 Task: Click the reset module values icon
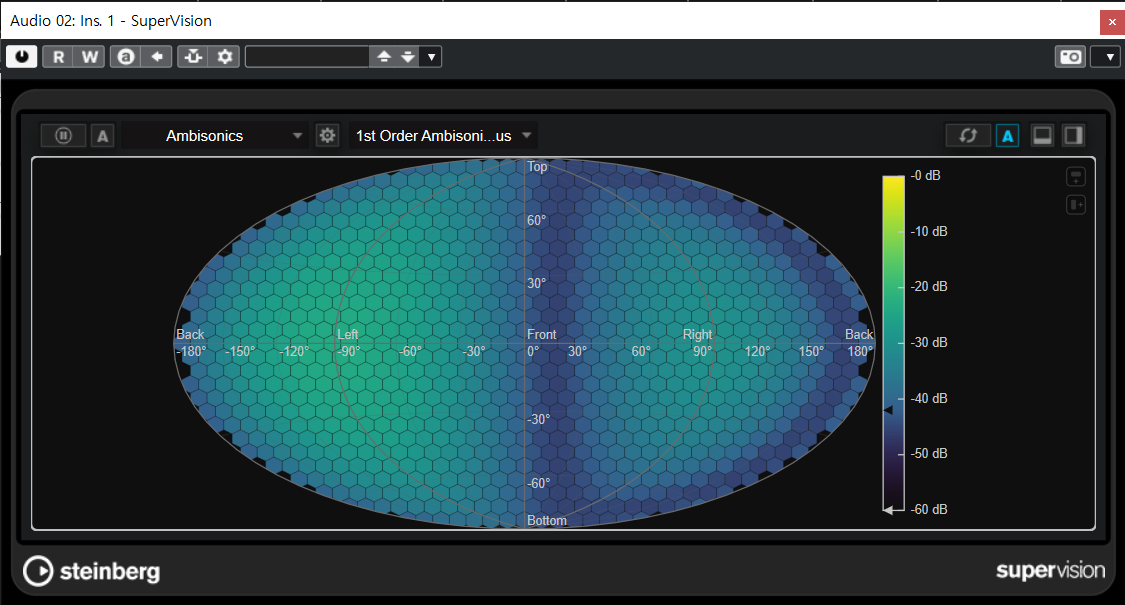[x=968, y=136]
